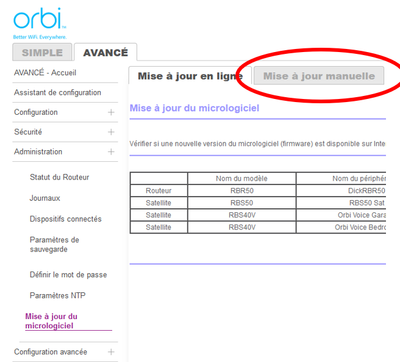Open the Journaux page
This screenshot has width=400, height=362.
click(45, 198)
